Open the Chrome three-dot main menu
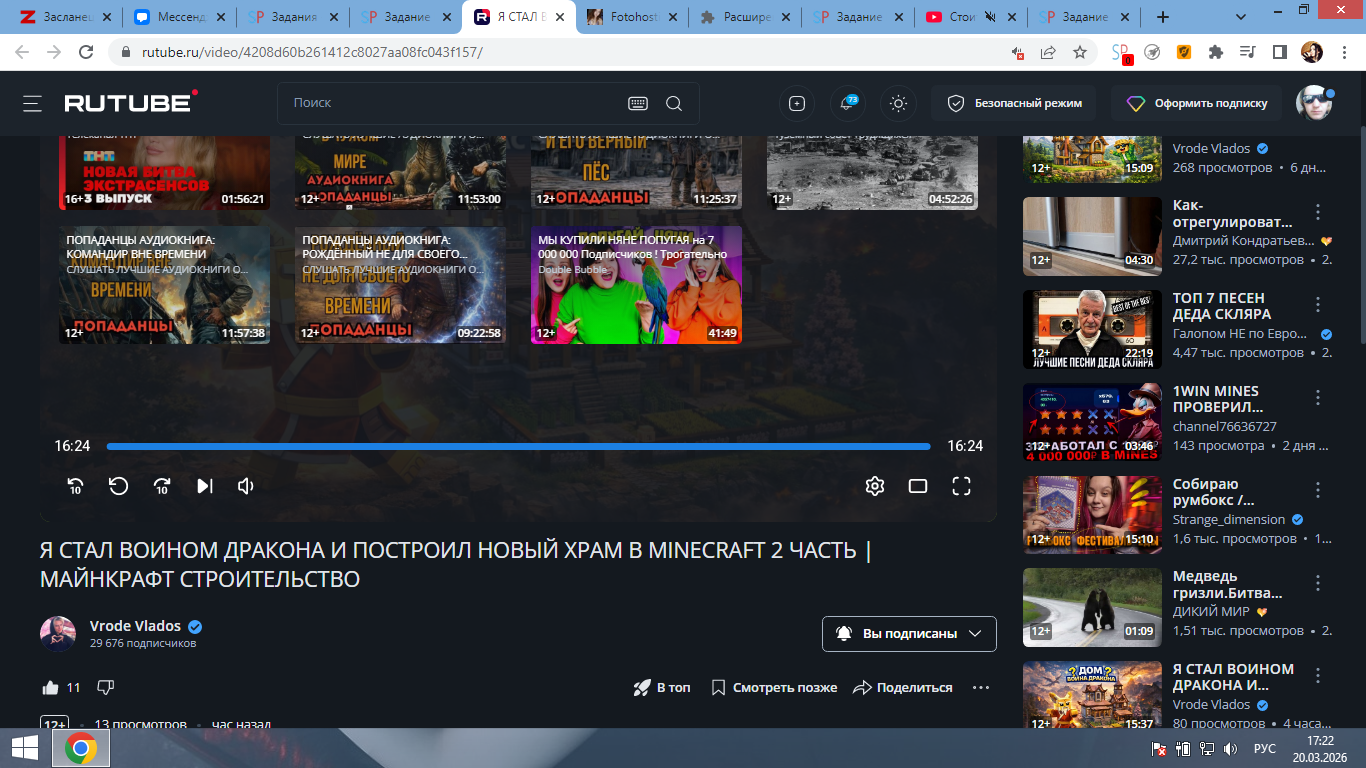 coord(1343,52)
